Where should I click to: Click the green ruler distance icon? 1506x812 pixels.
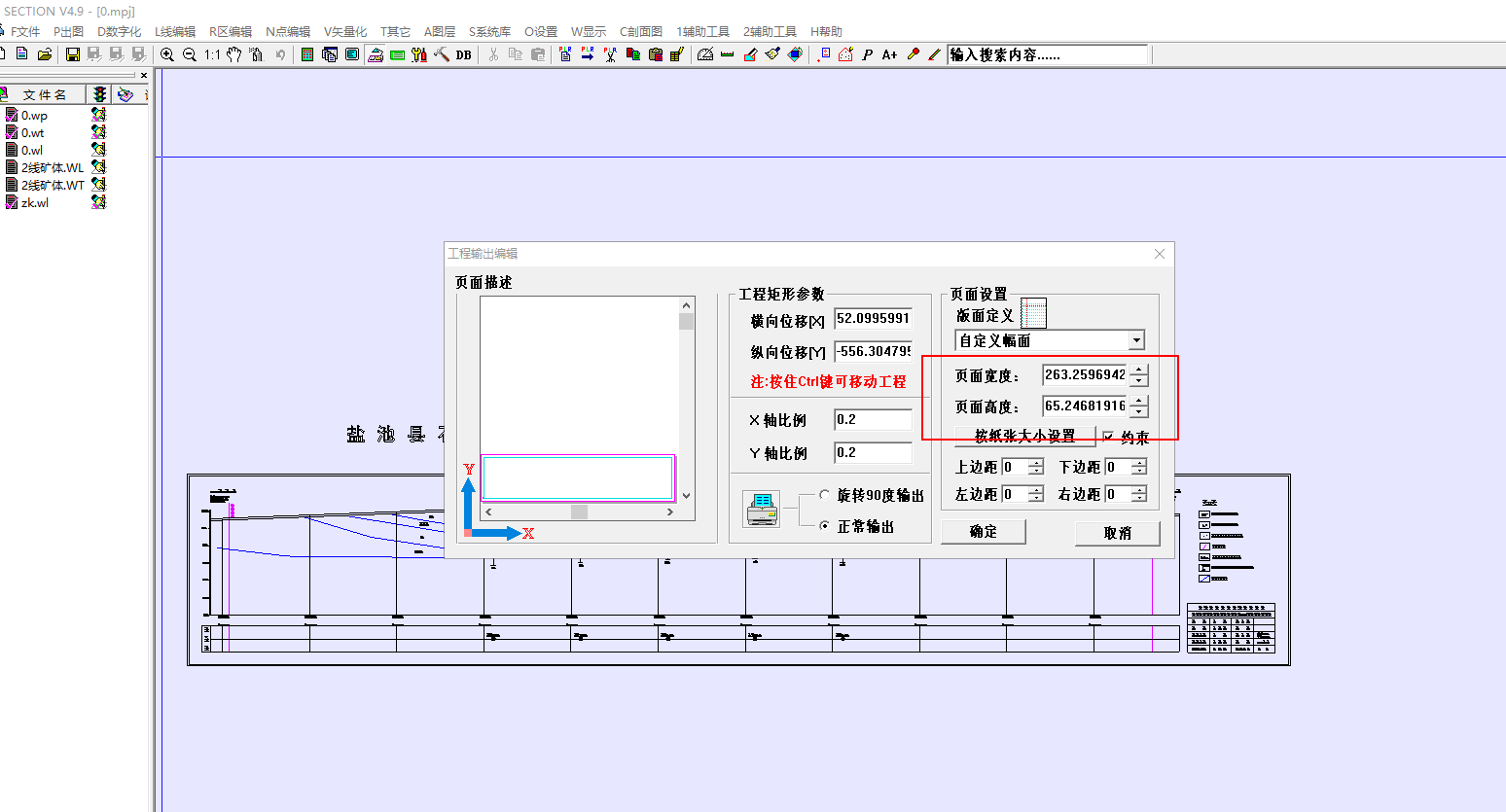coord(728,54)
